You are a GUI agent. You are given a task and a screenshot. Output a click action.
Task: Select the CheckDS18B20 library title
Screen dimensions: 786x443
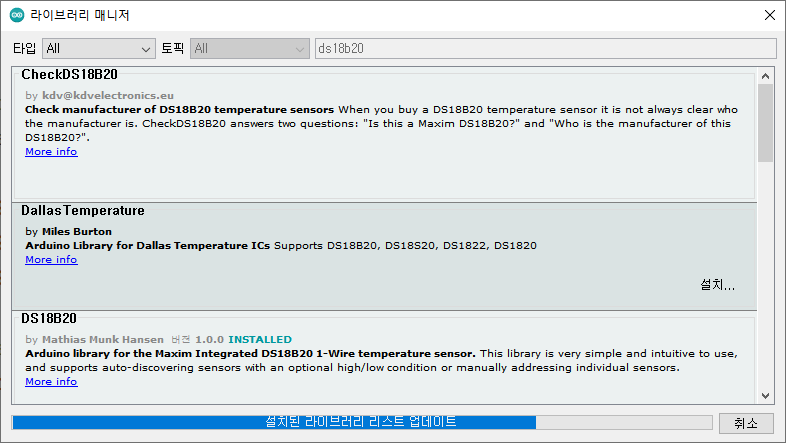69,75
